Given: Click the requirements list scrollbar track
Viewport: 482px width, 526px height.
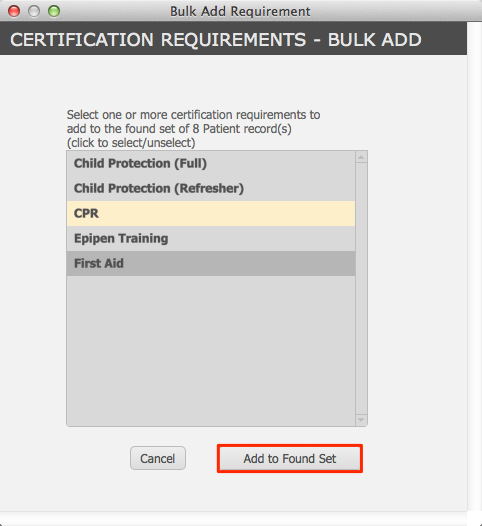Looking at the screenshot, I should pos(361,288).
